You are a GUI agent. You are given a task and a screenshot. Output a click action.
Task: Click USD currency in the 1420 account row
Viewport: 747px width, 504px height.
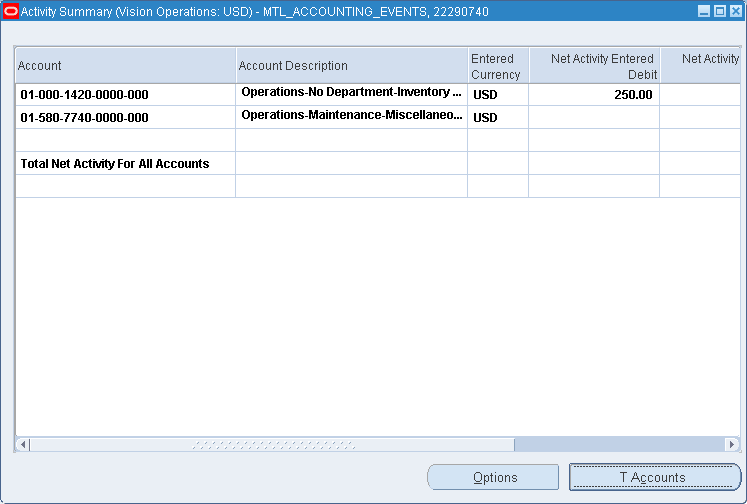point(498,94)
